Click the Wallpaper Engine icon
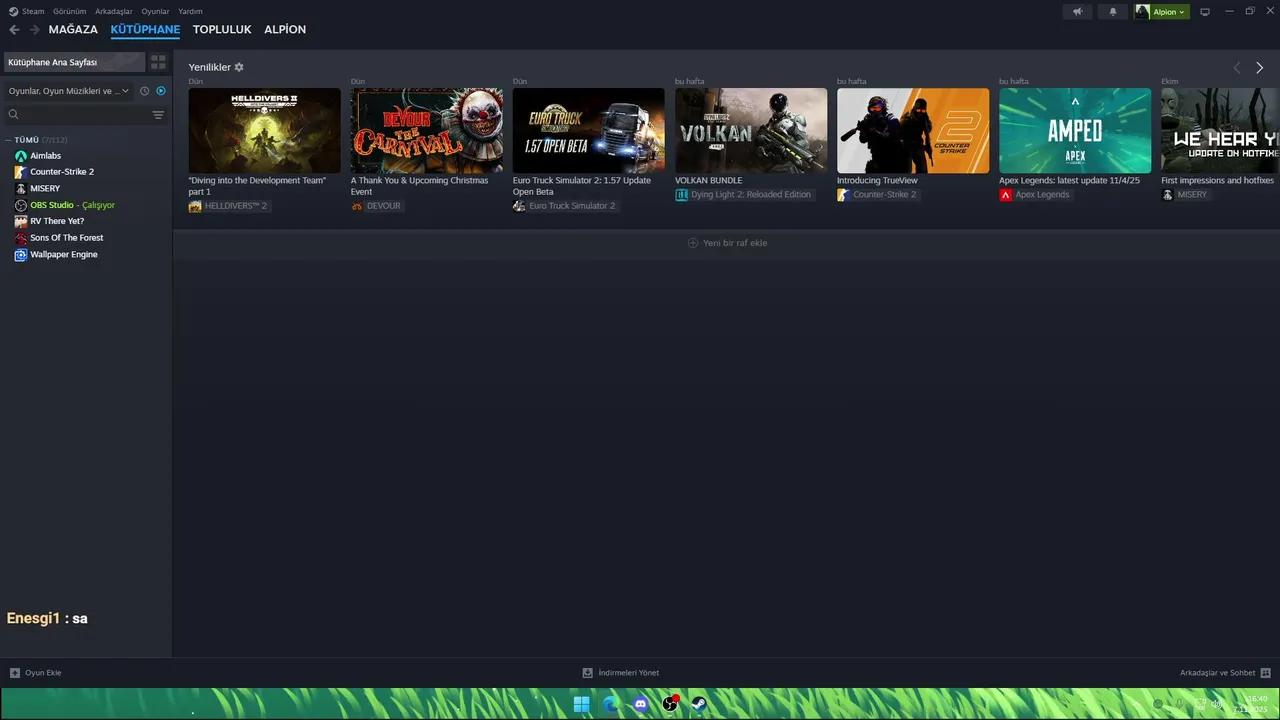This screenshot has width=1280, height=720. (21, 254)
